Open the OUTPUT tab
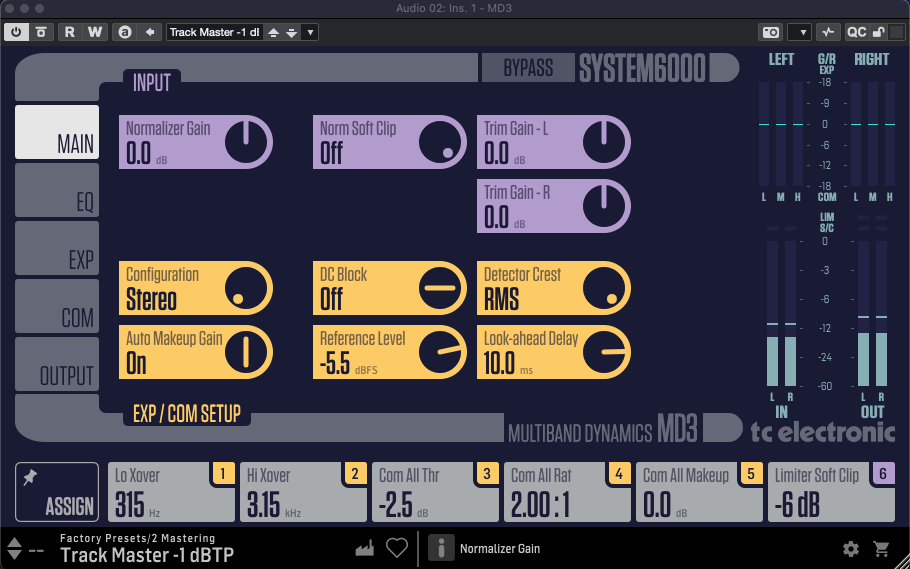This screenshot has height=569, width=910. [x=57, y=364]
